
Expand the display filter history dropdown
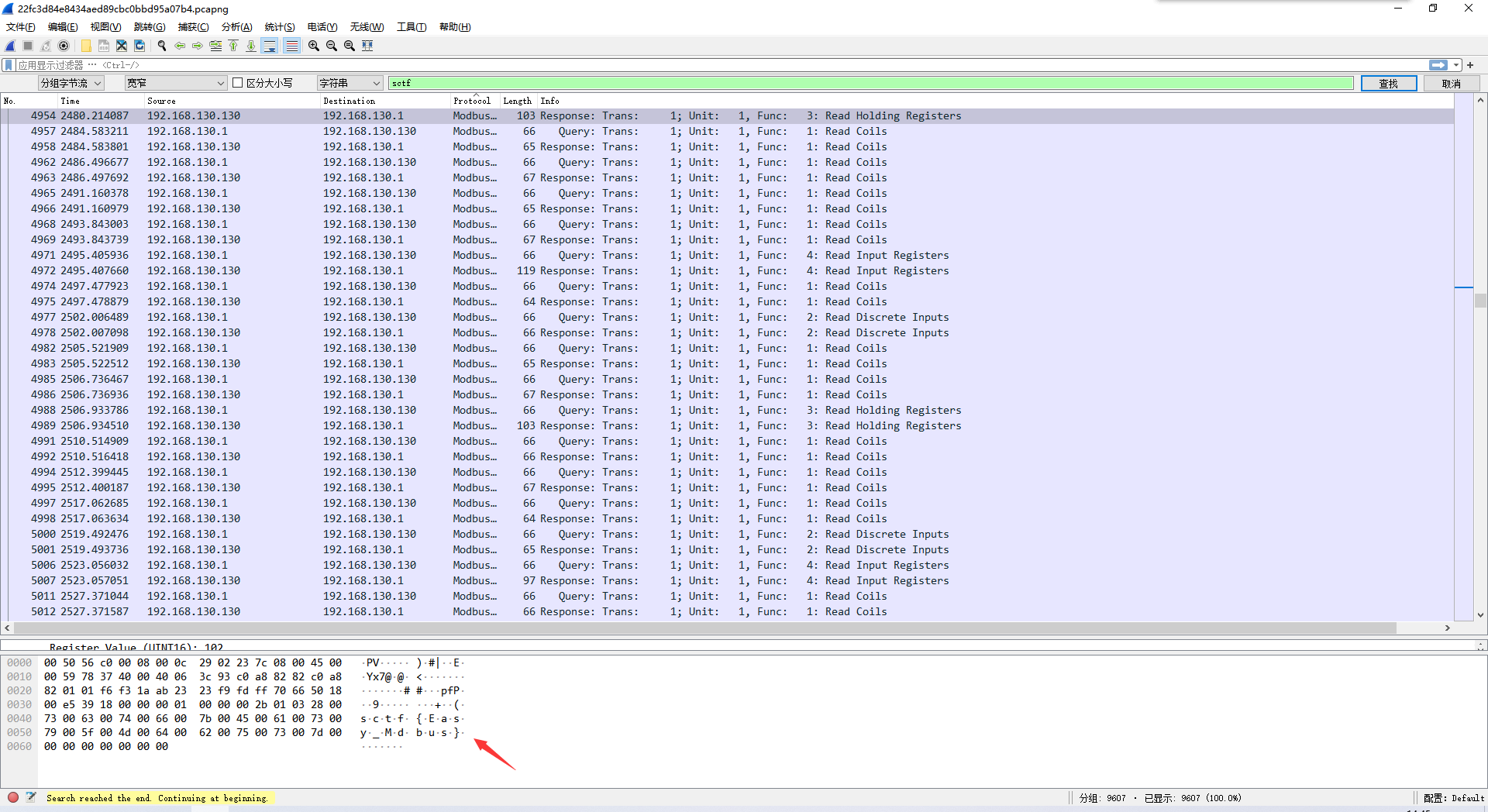pos(1456,65)
